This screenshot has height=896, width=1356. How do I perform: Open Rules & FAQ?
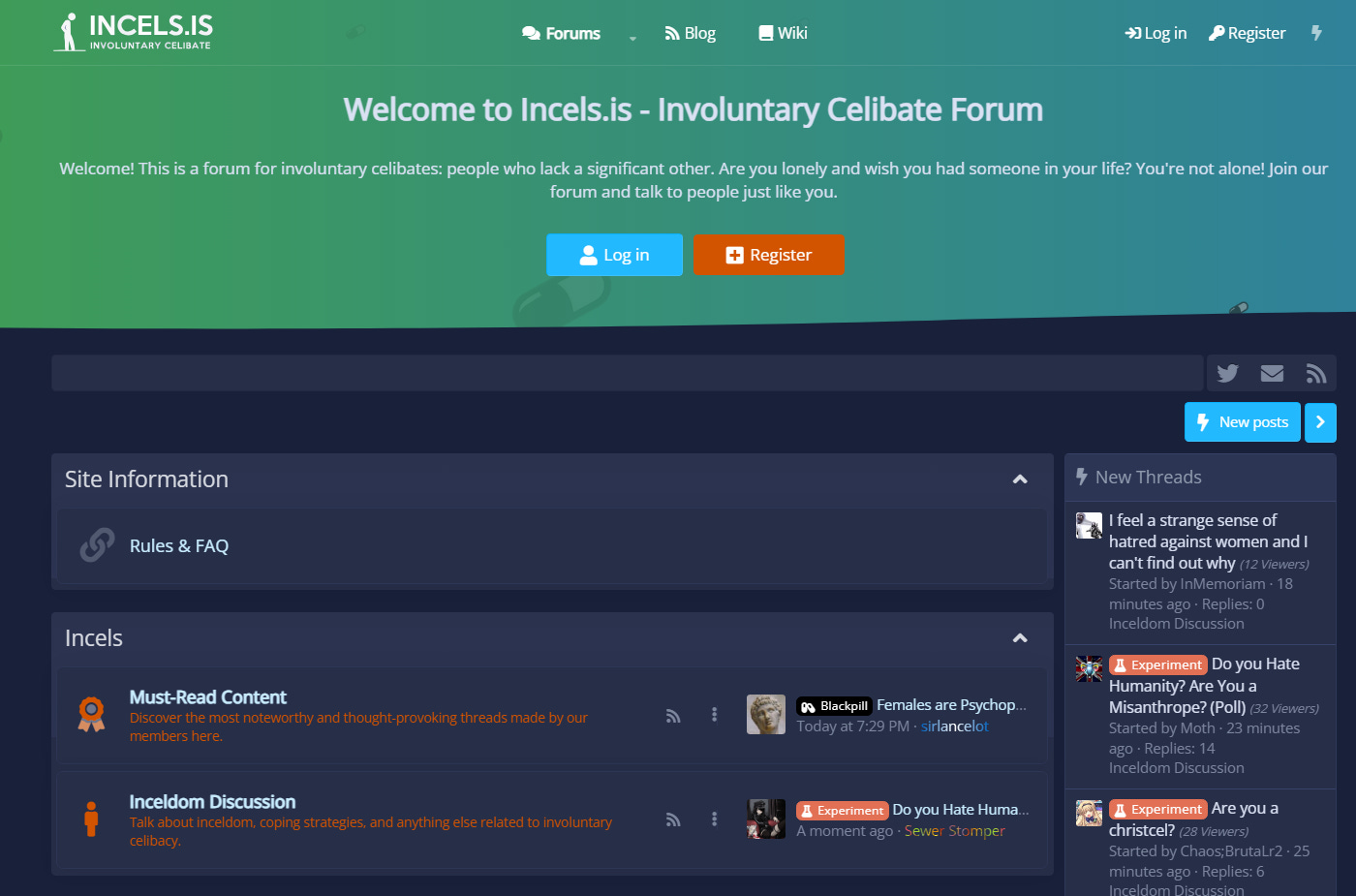[179, 546]
